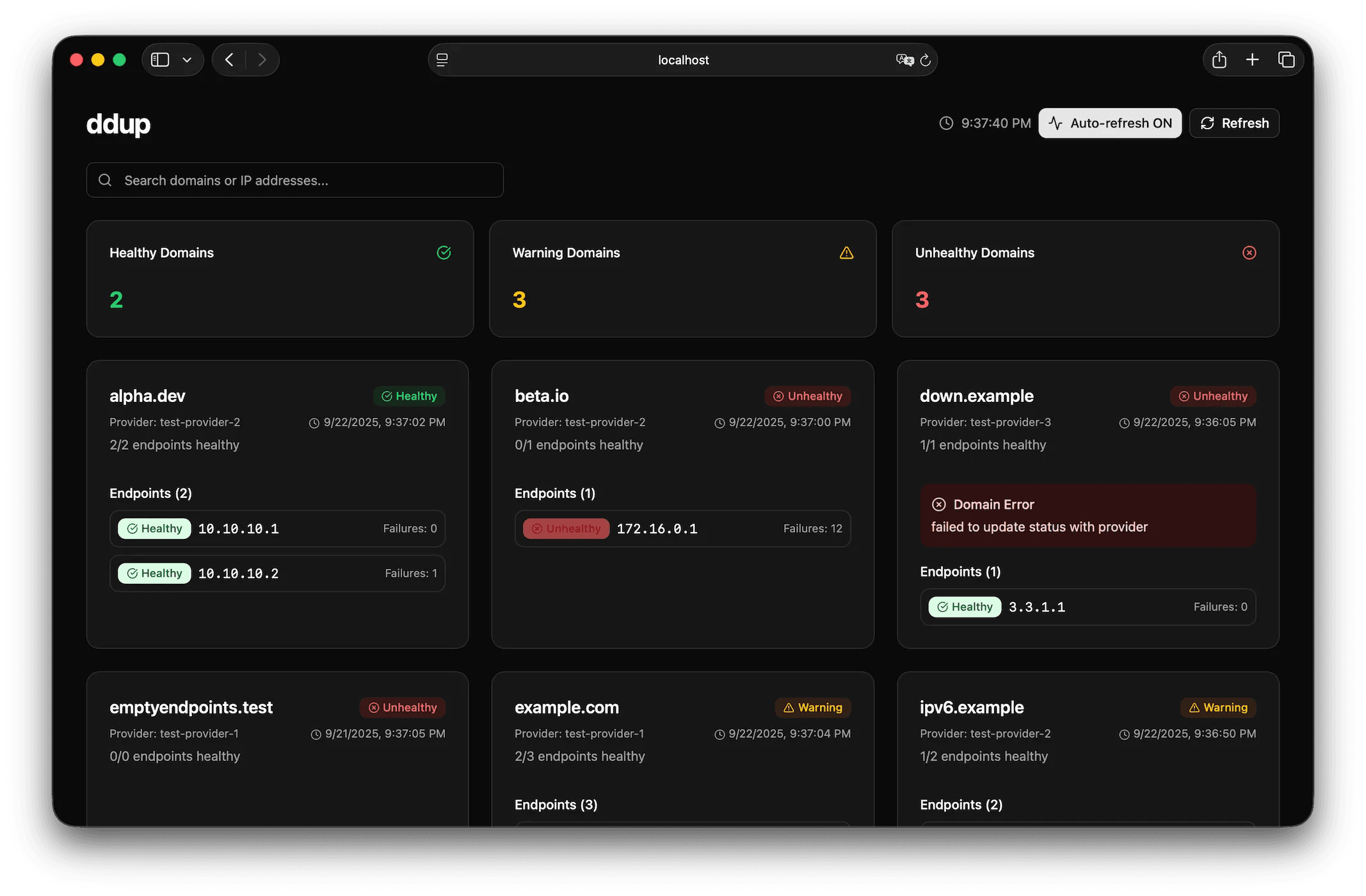This screenshot has height=896, width=1366.
Task: Click the green check icon on Healthy Domains
Action: pos(444,253)
